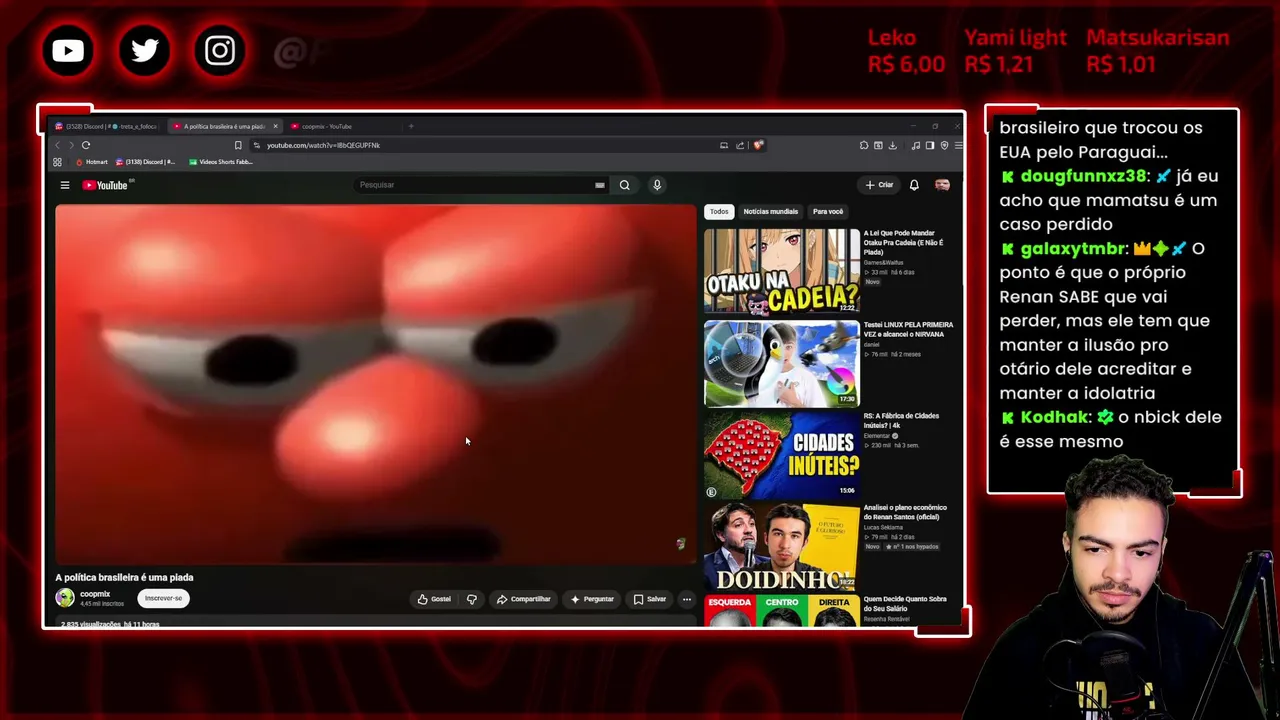Open the browser downloads icon
This screenshot has width=1280, height=720.
point(892,145)
